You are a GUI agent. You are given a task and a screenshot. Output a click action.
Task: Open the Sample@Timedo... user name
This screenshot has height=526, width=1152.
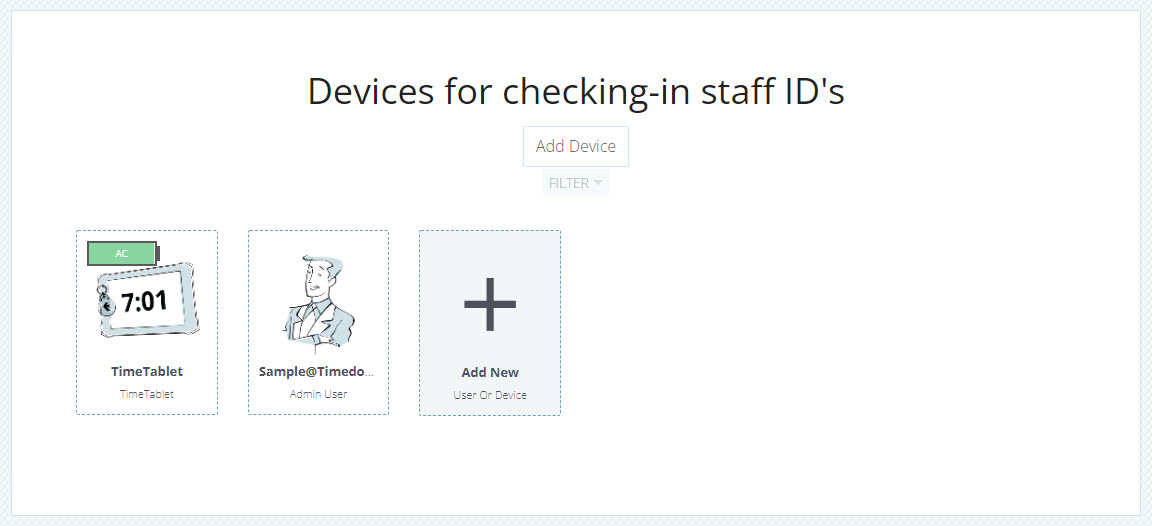[318, 371]
